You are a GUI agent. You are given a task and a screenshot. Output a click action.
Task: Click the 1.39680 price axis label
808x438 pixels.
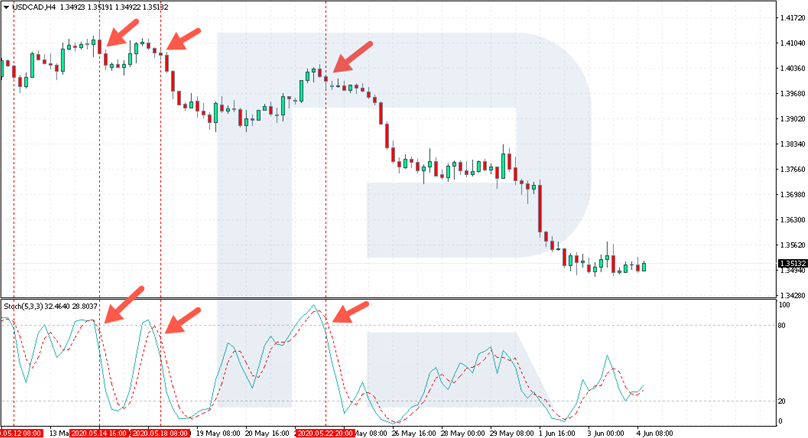click(792, 94)
